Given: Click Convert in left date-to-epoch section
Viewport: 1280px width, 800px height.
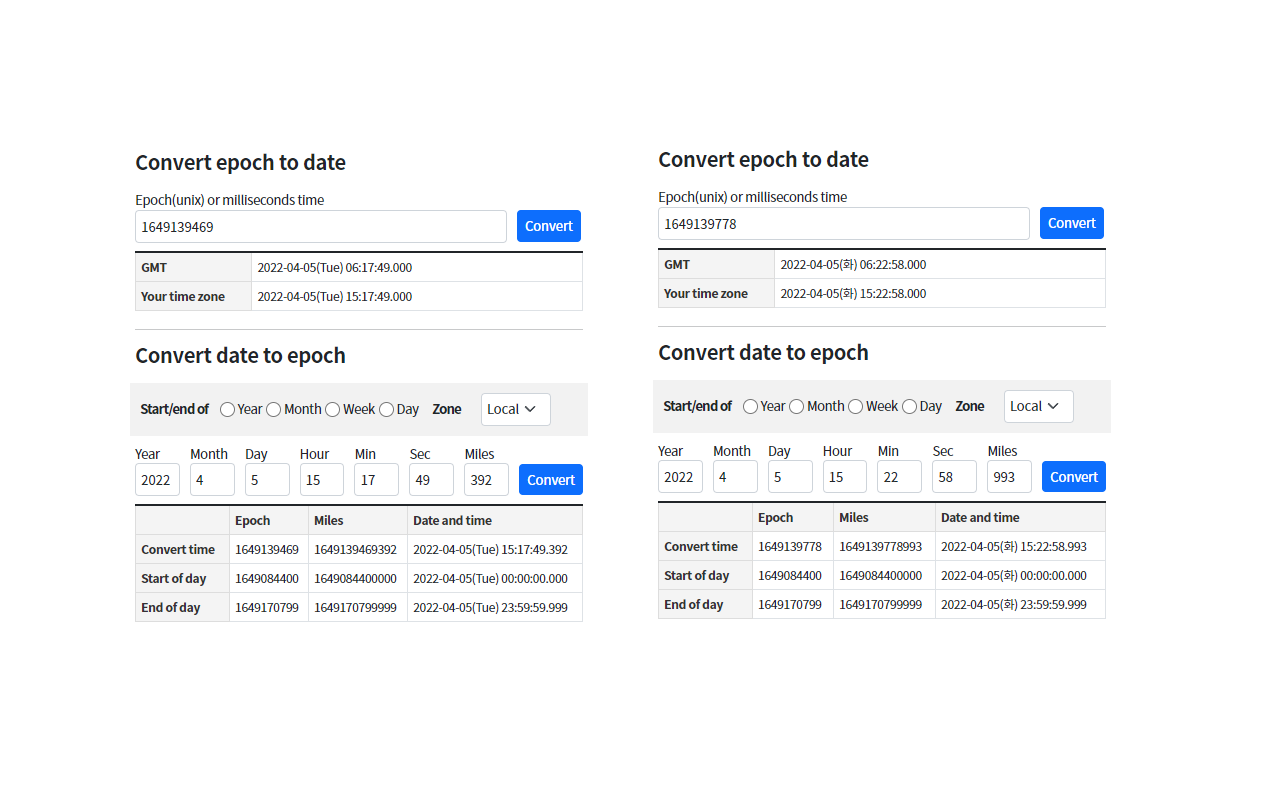Looking at the screenshot, I should 550,479.
